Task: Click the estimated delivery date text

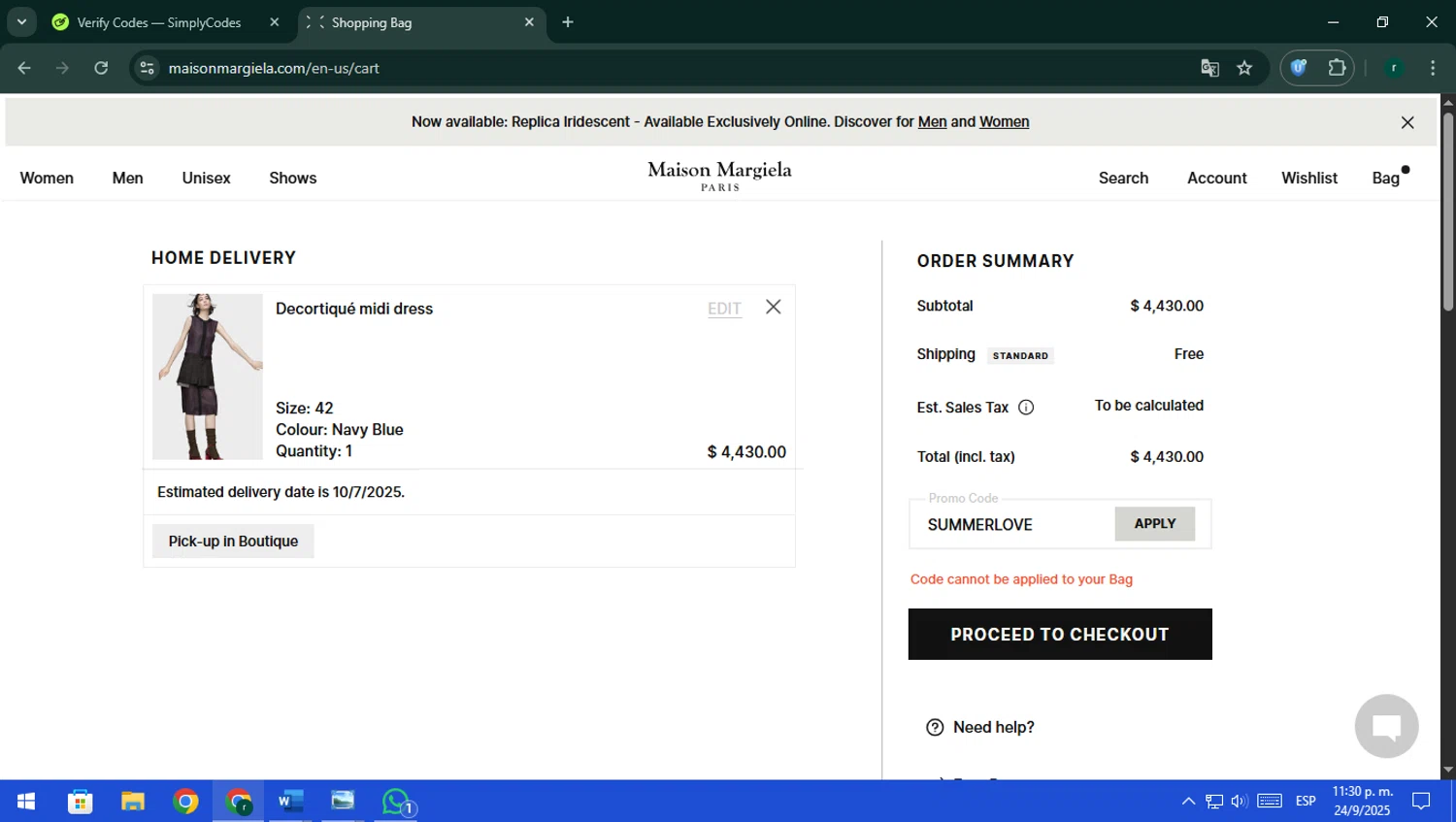Action: [281, 492]
